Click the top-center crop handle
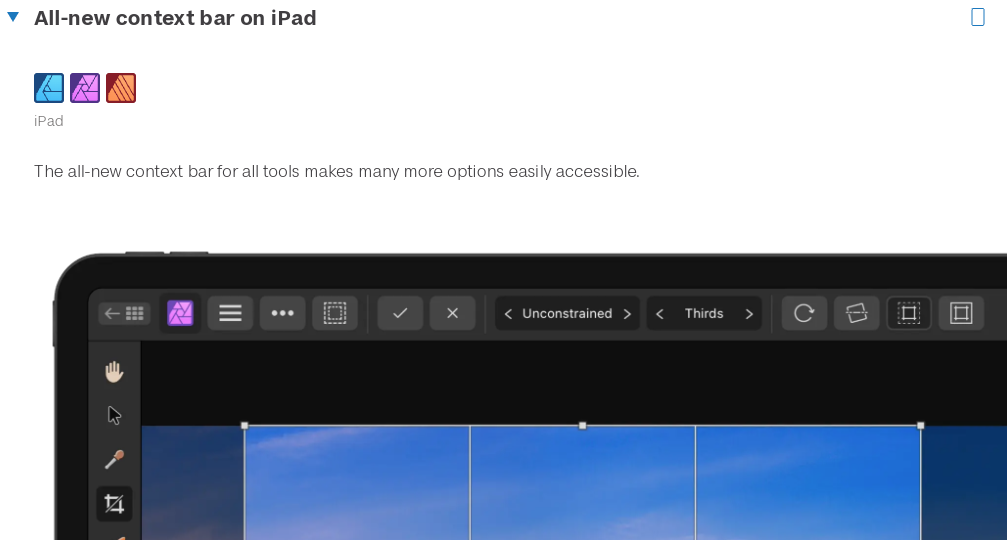 tap(582, 426)
